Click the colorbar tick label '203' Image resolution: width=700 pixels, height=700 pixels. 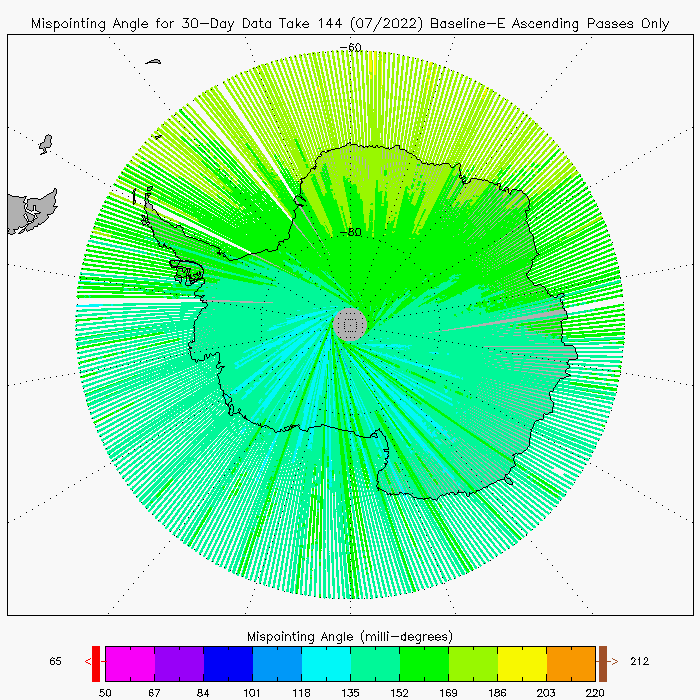pos(546,693)
